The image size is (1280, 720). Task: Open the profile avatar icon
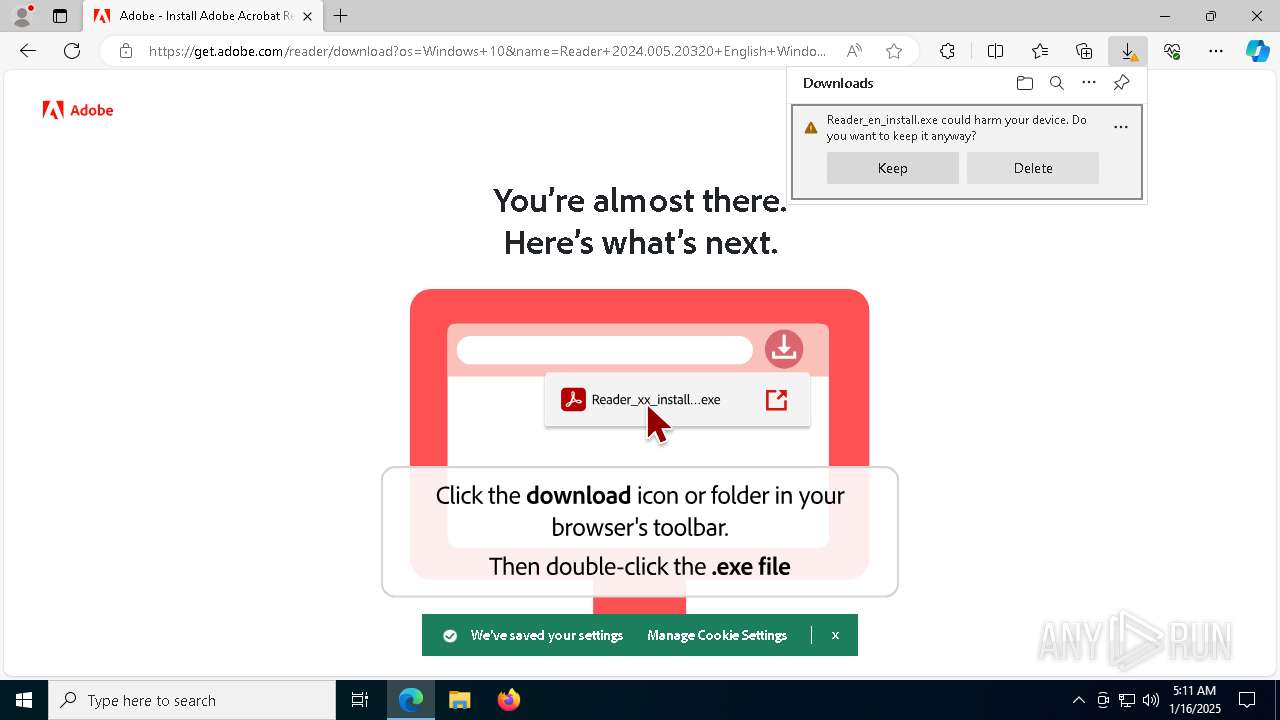[x=22, y=16]
